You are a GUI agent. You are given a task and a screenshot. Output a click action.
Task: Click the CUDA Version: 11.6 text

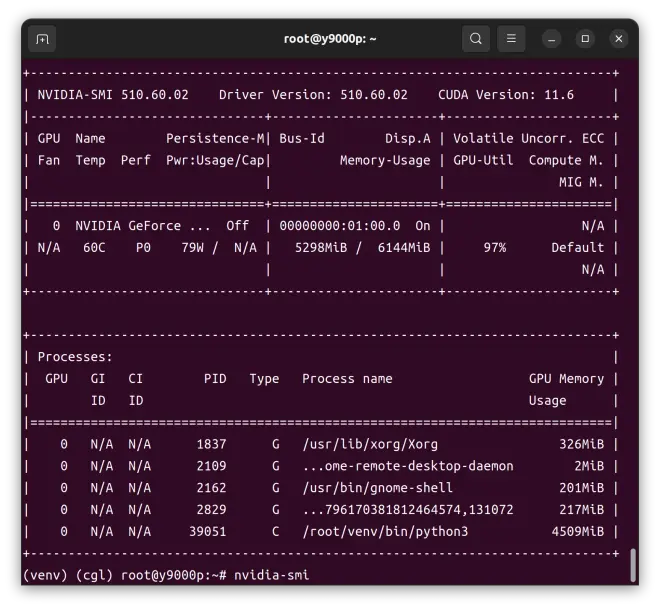pos(506,95)
